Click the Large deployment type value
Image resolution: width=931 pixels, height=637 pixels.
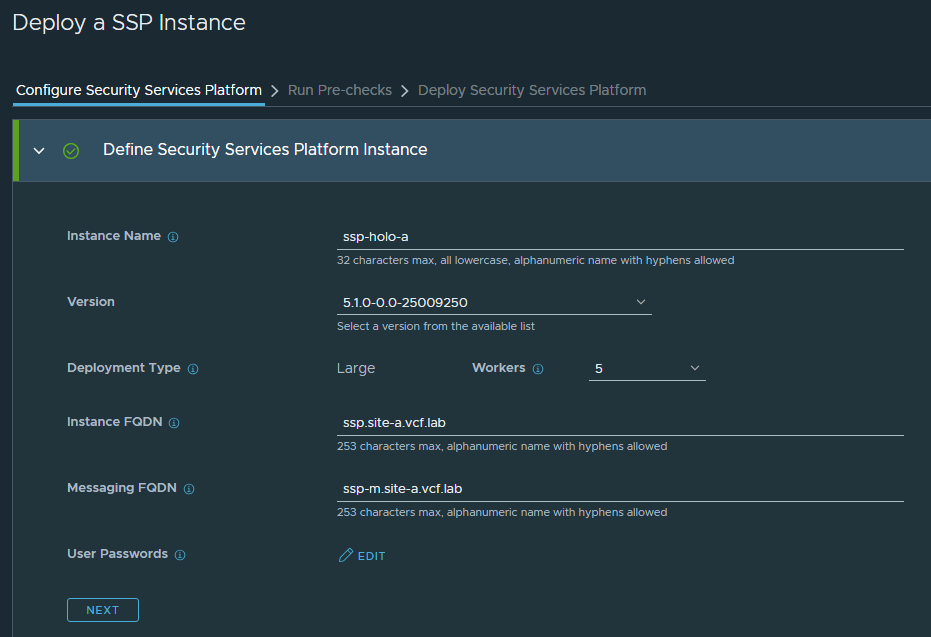pos(356,368)
